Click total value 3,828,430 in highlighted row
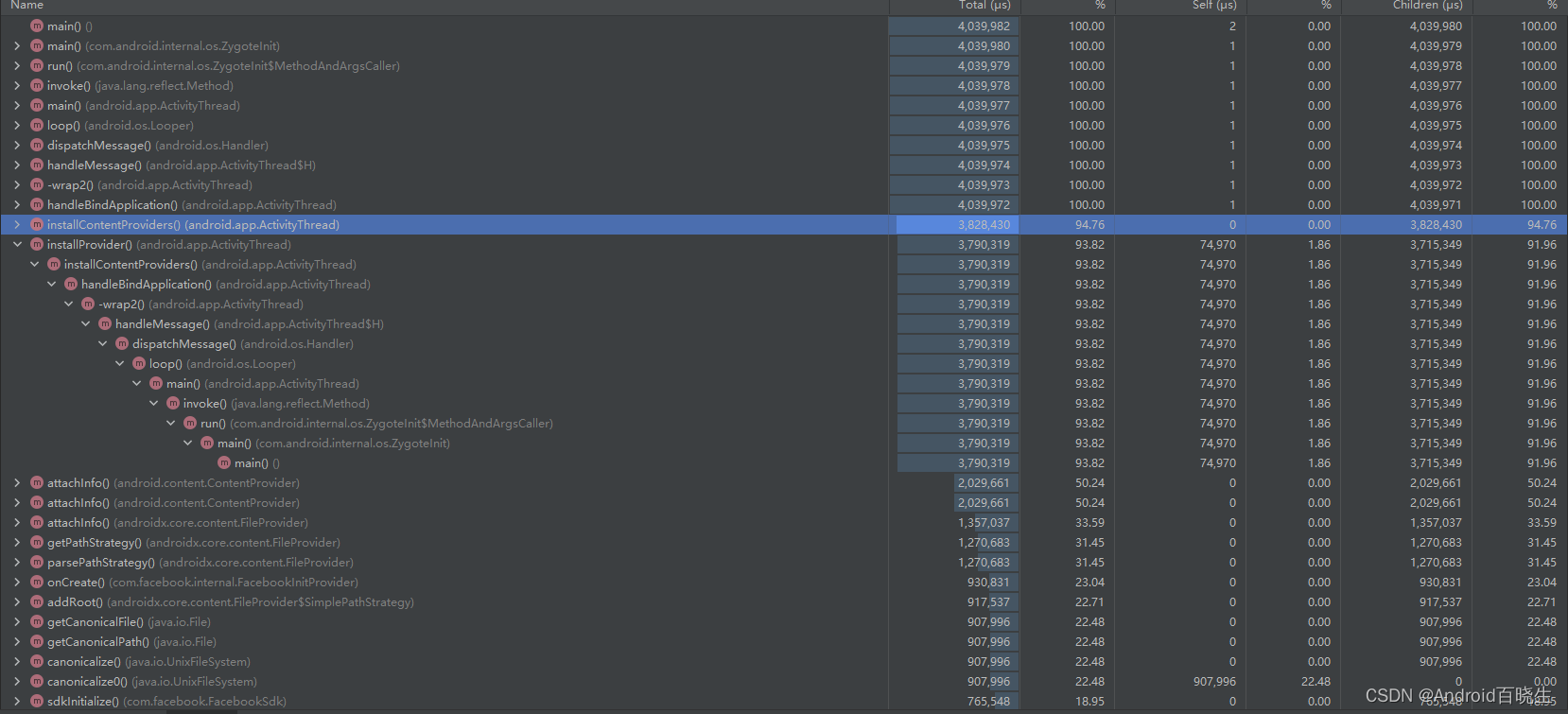 click(984, 225)
